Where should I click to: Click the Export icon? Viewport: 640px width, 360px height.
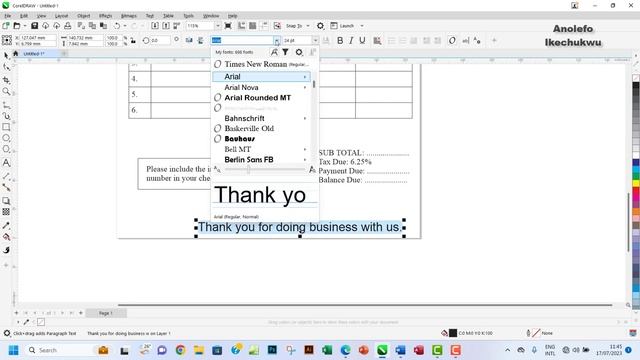166,26
